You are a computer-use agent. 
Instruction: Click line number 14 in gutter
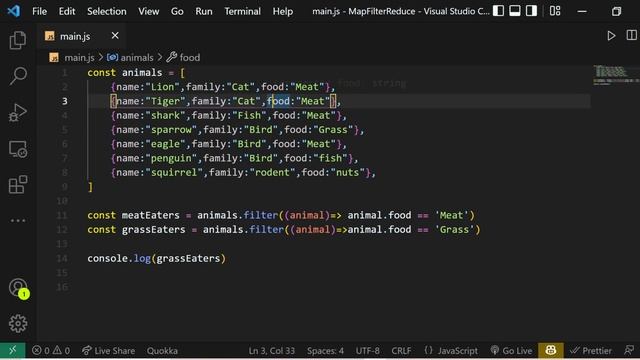pyautogui.click(x=62, y=258)
